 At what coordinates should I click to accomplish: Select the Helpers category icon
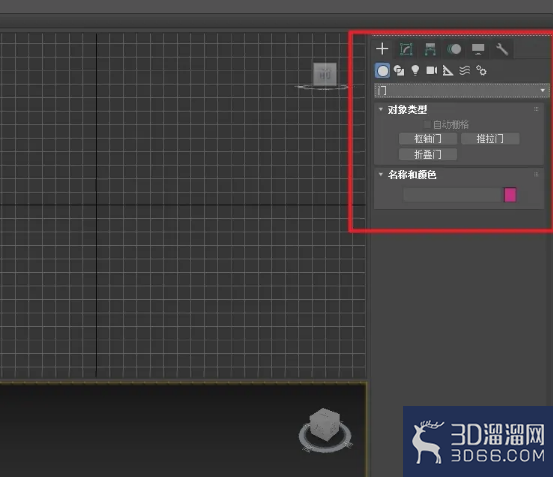(448, 71)
